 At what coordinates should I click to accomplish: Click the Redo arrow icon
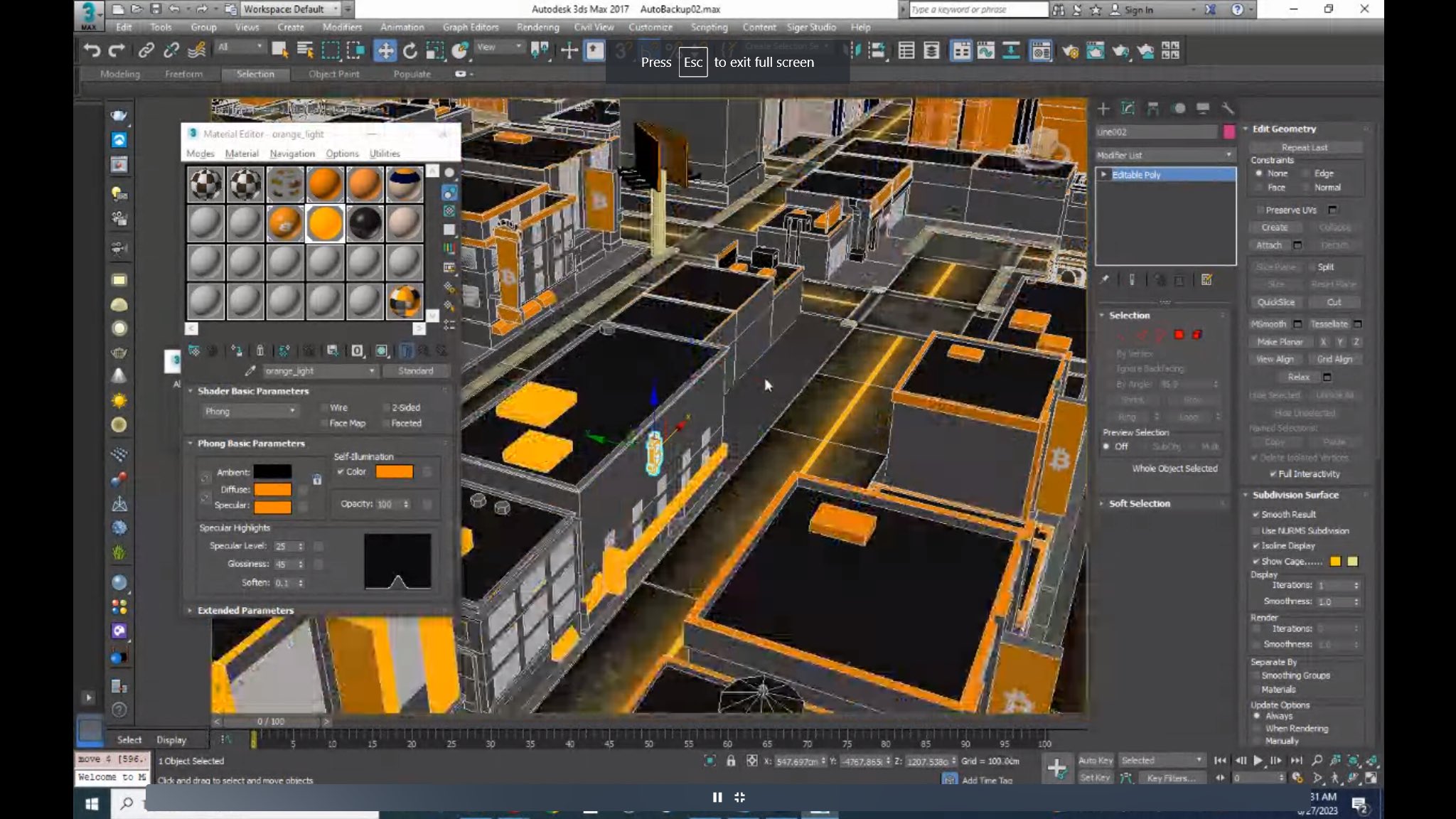coord(117,50)
